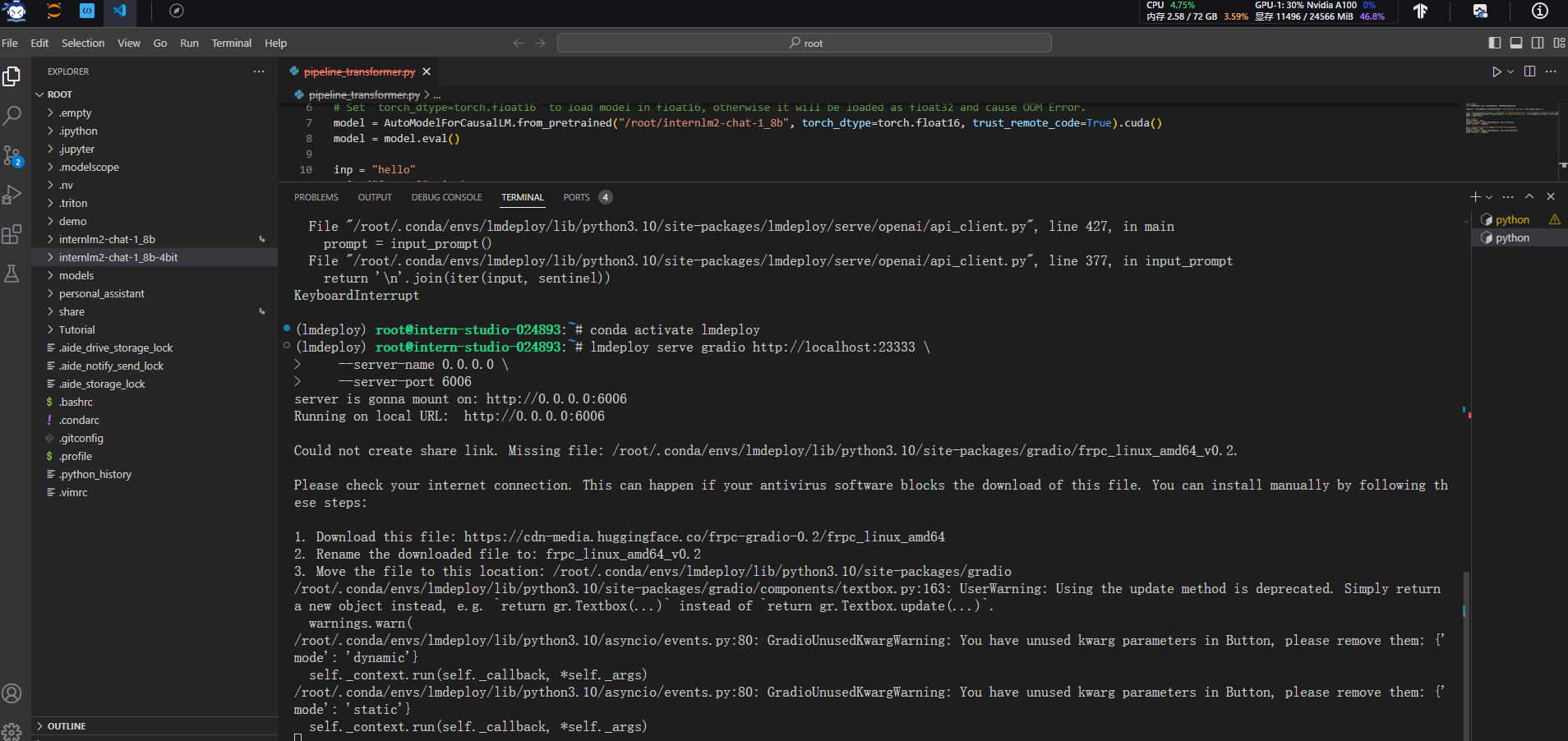Open the run options dropdown next to play
Viewport: 1568px width, 741px height.
[x=1510, y=71]
